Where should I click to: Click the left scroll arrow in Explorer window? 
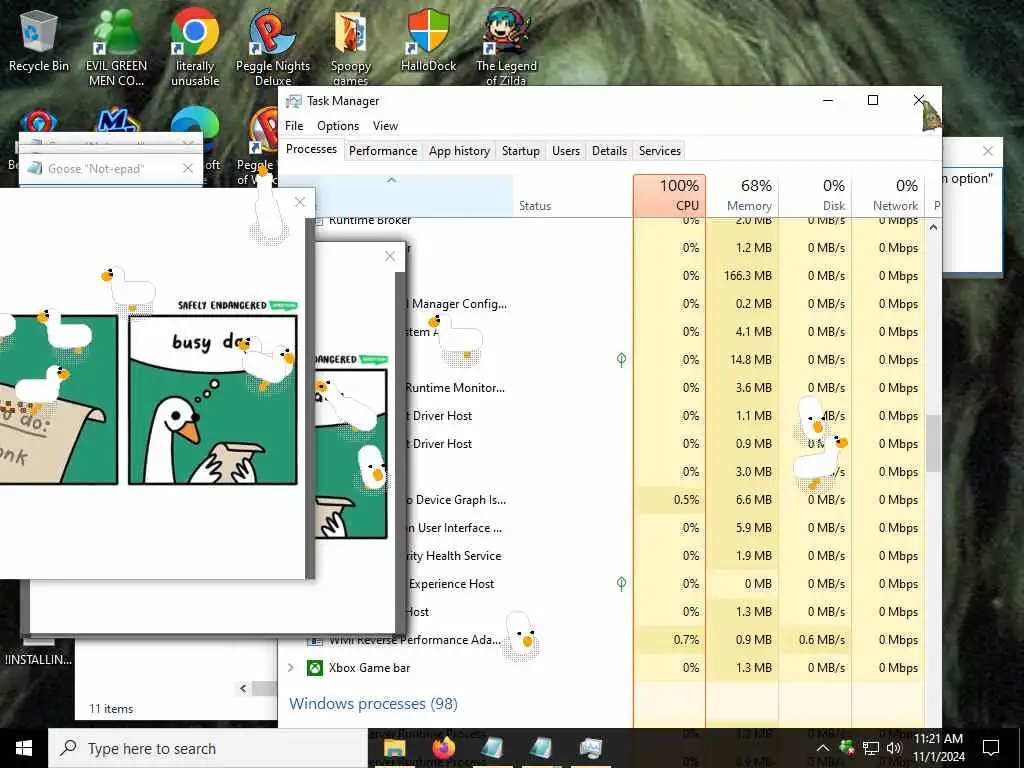point(243,688)
